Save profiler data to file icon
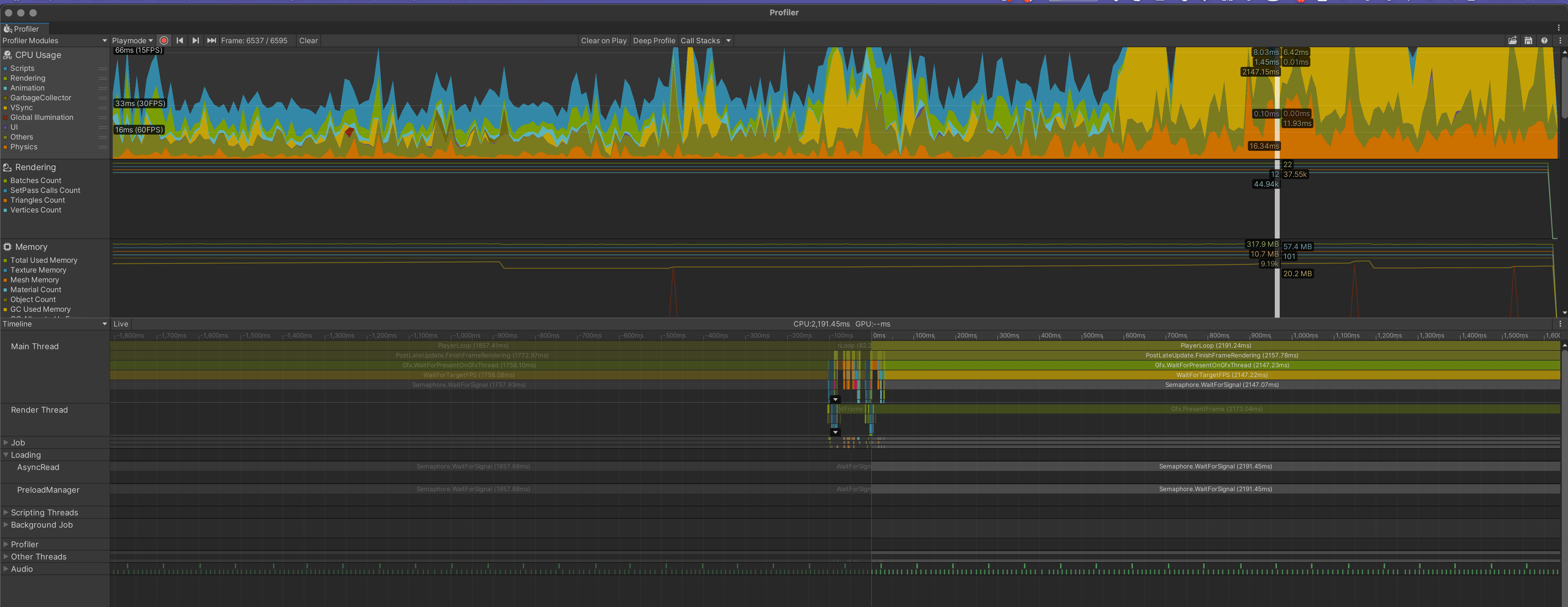Image resolution: width=1568 pixels, height=607 pixels. tap(1528, 41)
